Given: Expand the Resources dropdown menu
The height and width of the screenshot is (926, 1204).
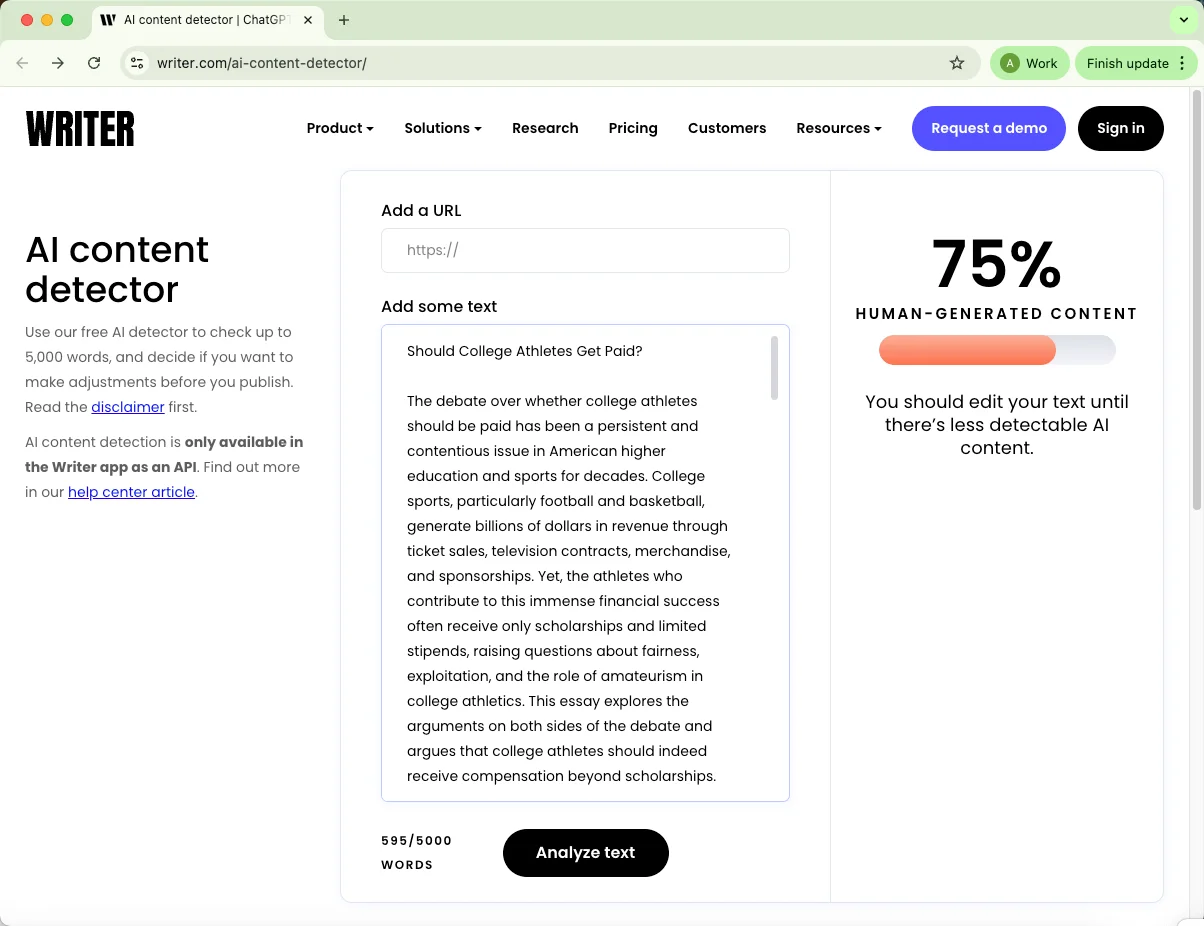Looking at the screenshot, I should point(839,128).
